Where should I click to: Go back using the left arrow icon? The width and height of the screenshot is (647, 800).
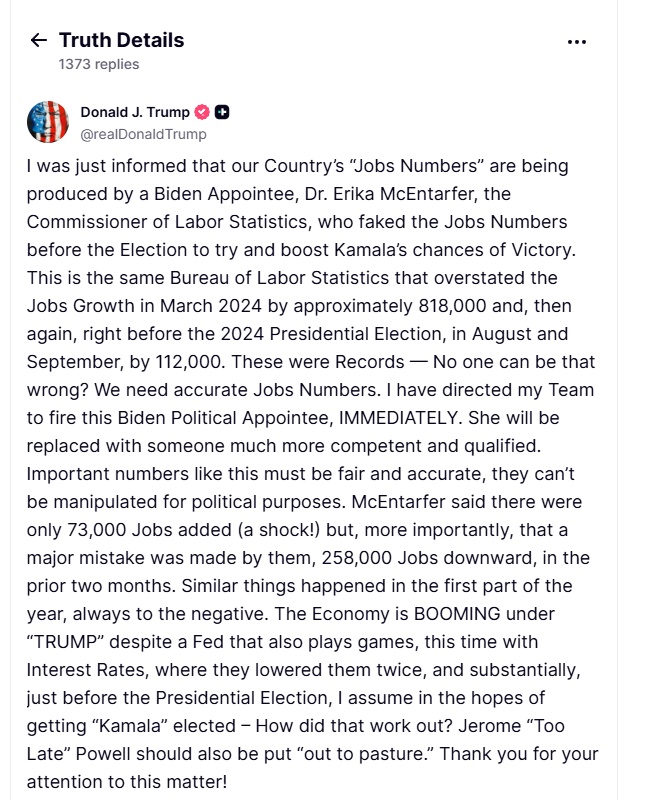pos(39,40)
